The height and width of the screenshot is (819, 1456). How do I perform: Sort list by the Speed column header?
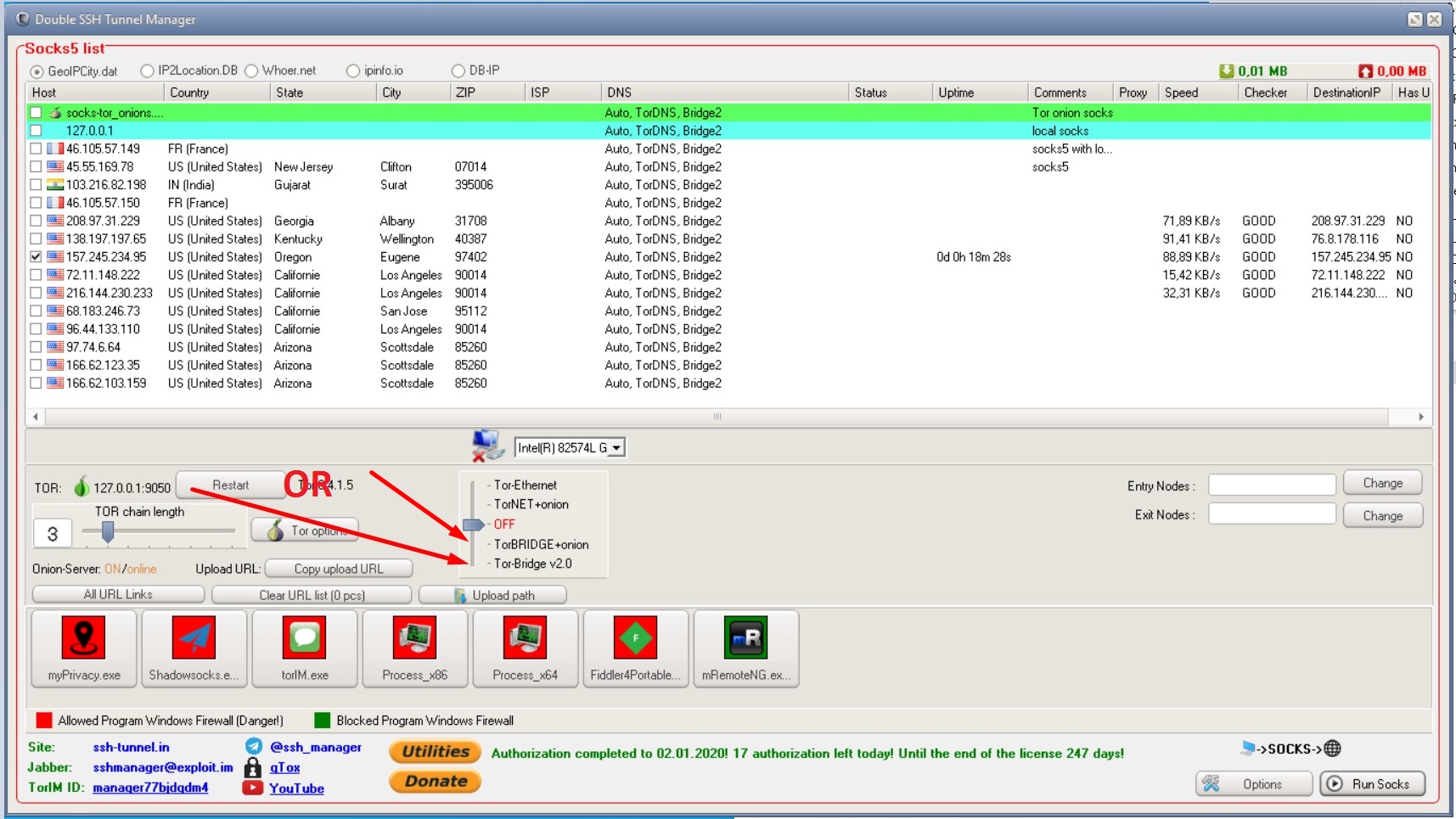pyautogui.click(x=1198, y=93)
